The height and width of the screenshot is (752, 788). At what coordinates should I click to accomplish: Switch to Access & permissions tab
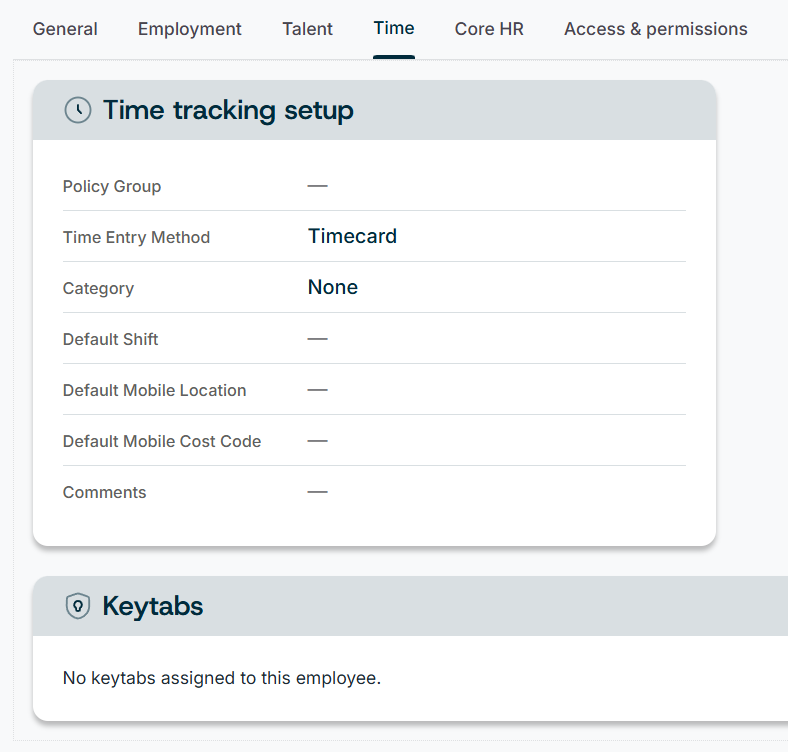656,29
